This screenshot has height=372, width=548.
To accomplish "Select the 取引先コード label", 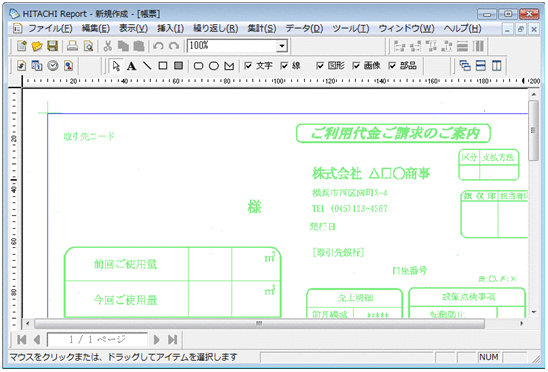I will click(x=89, y=136).
